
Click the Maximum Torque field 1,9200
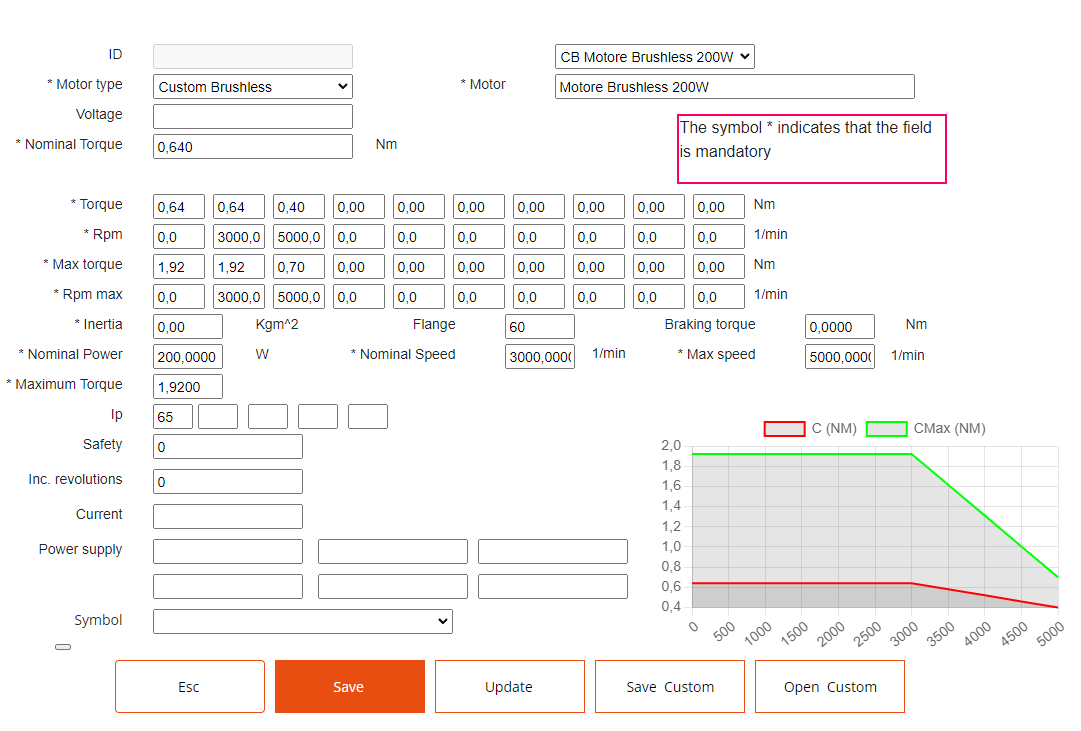pos(188,387)
